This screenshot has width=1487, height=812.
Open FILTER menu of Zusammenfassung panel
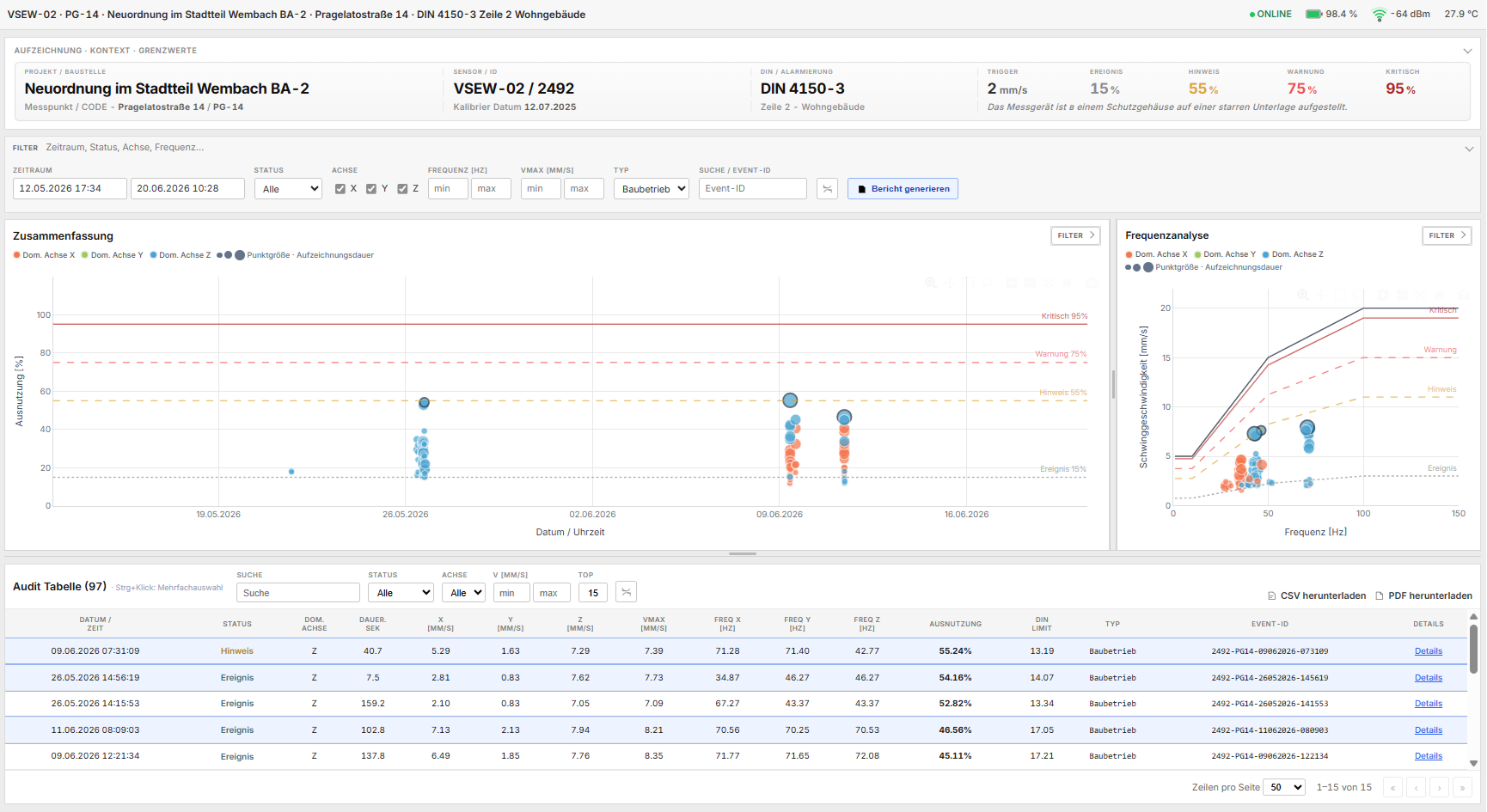click(x=1076, y=235)
